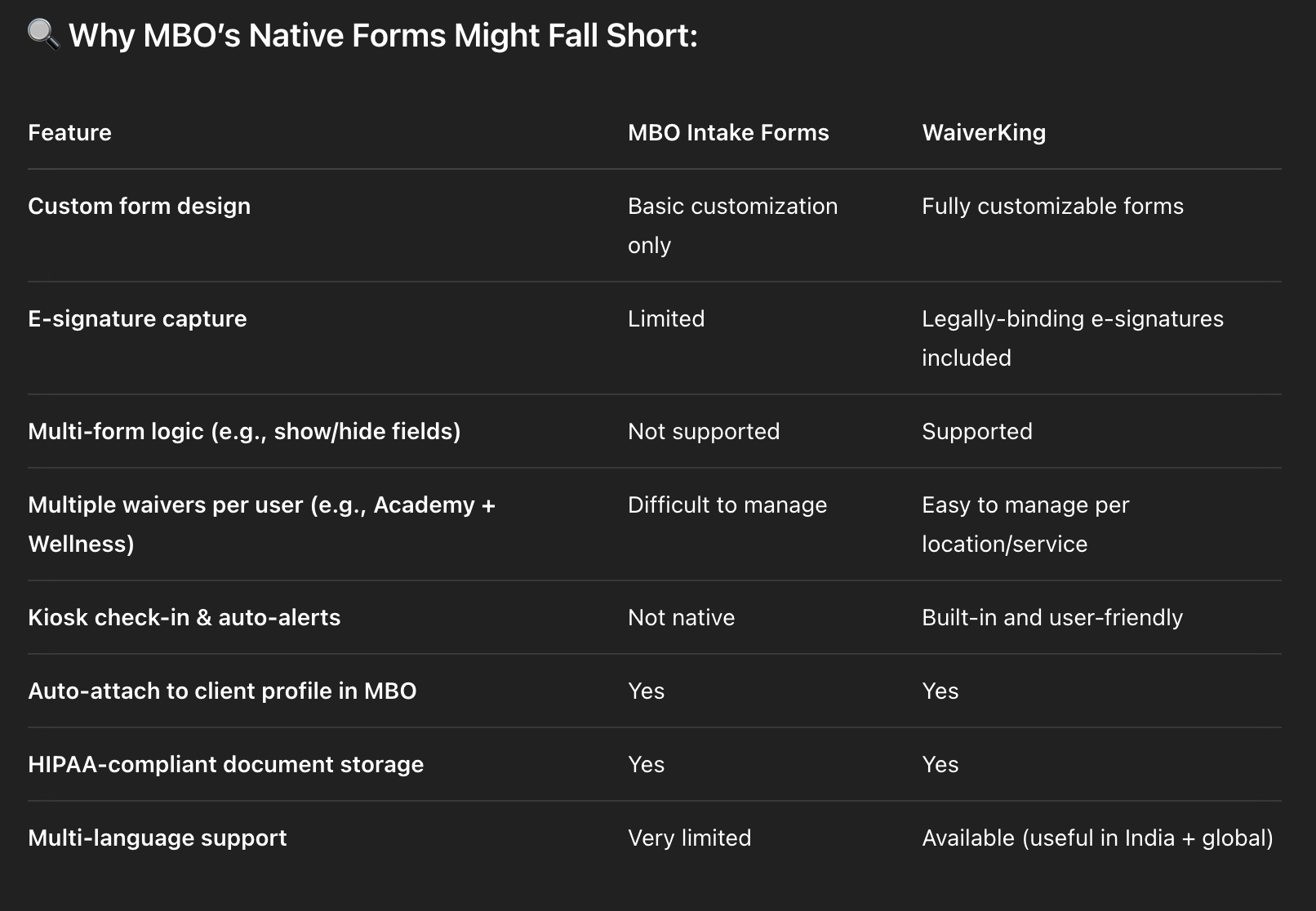This screenshot has height=911, width=1316.
Task: Click the "Built-in and user-friendly" cell
Action: click(1052, 617)
